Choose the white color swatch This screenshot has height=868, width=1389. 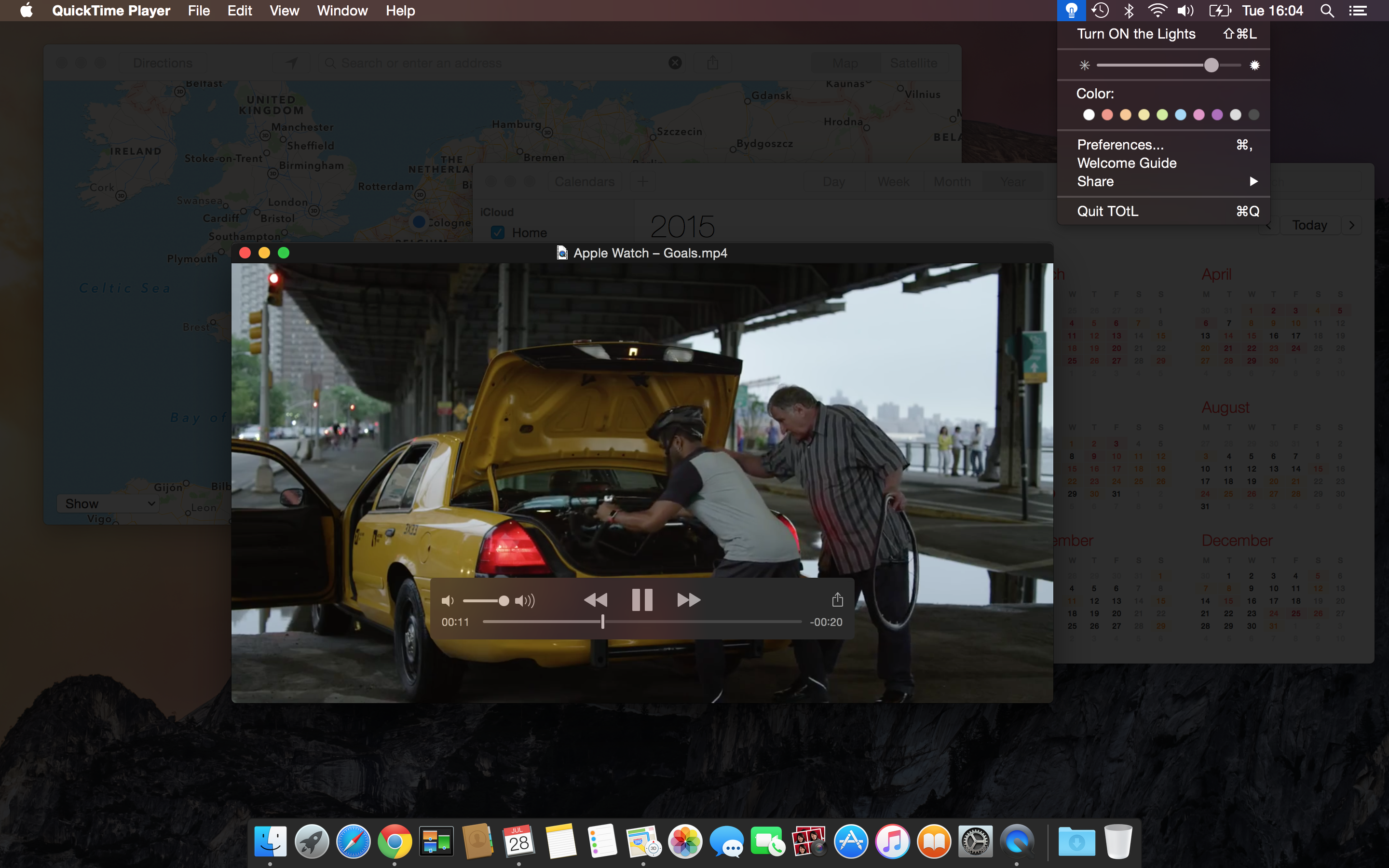click(1089, 115)
